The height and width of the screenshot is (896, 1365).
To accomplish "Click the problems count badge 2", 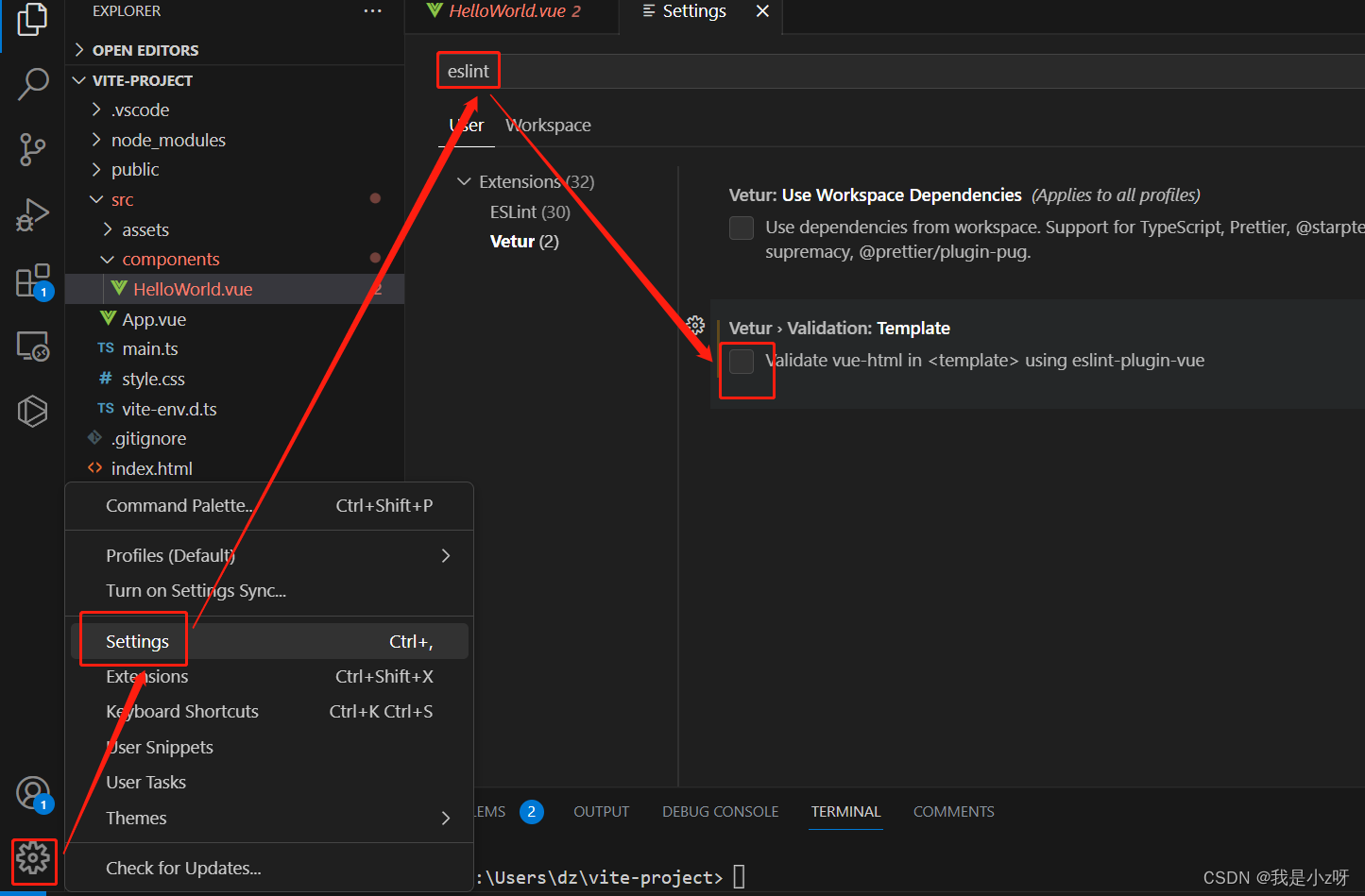I will tap(532, 811).
